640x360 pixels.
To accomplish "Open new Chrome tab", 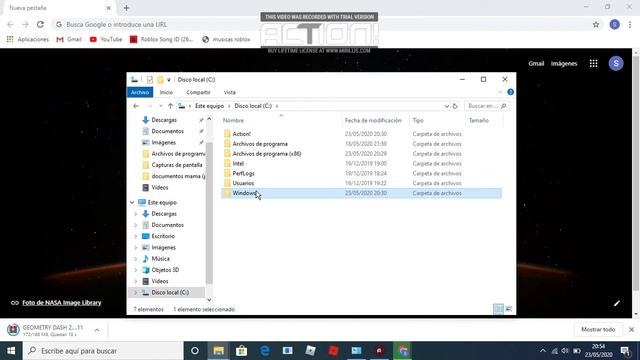I will tap(126, 8).
